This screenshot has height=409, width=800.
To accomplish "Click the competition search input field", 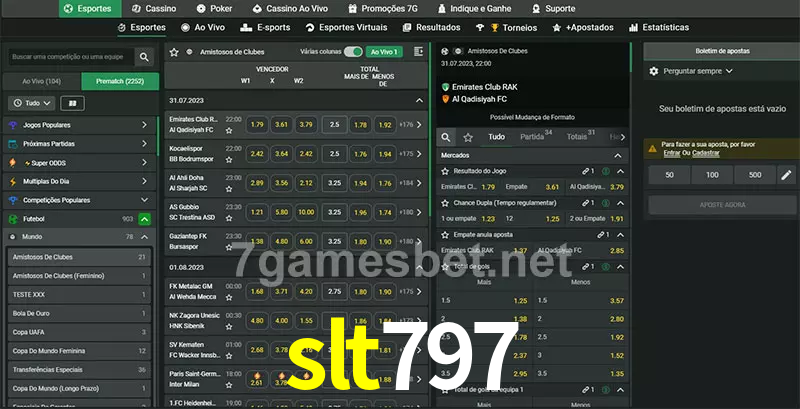I will tap(68, 58).
